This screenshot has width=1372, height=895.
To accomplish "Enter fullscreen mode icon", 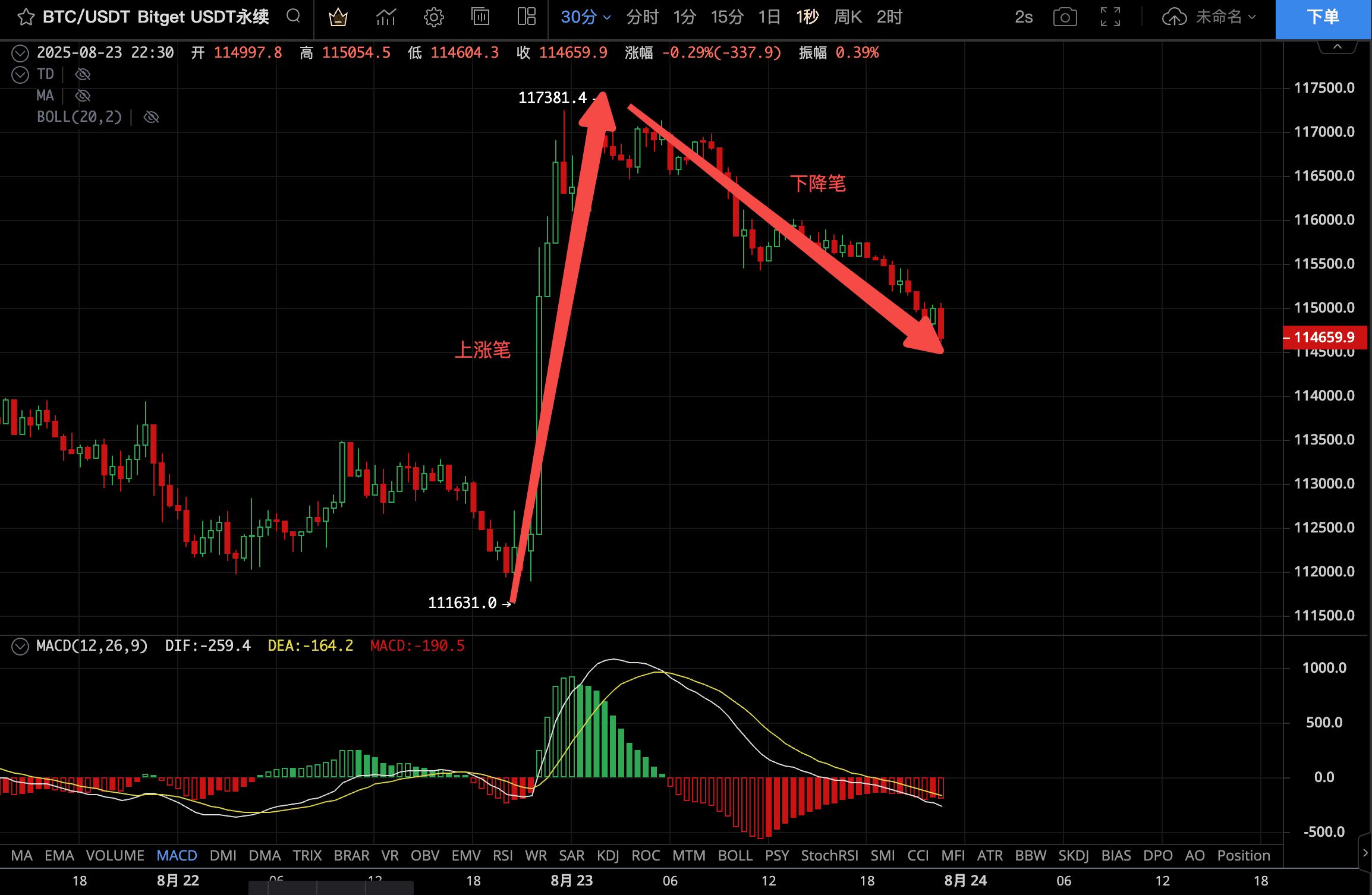I will pos(1110,17).
